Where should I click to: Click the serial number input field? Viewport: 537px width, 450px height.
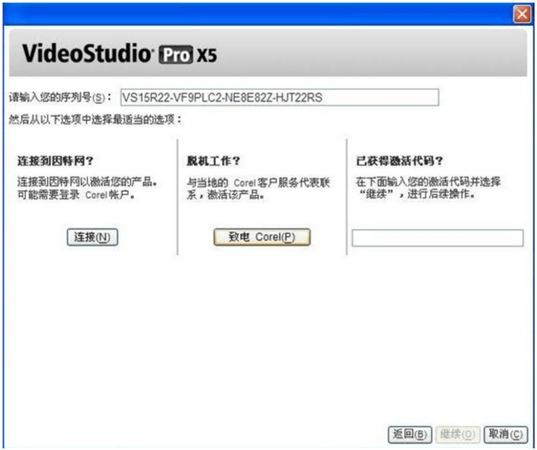click(279, 98)
